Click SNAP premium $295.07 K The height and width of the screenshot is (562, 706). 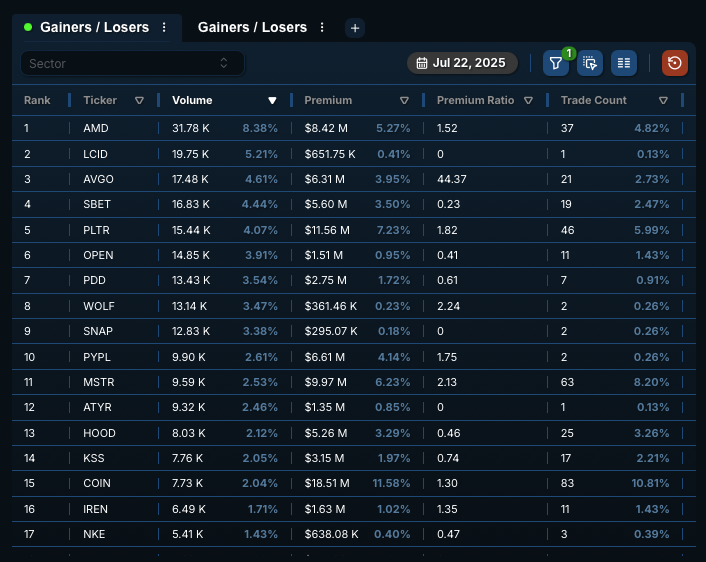[331, 331]
